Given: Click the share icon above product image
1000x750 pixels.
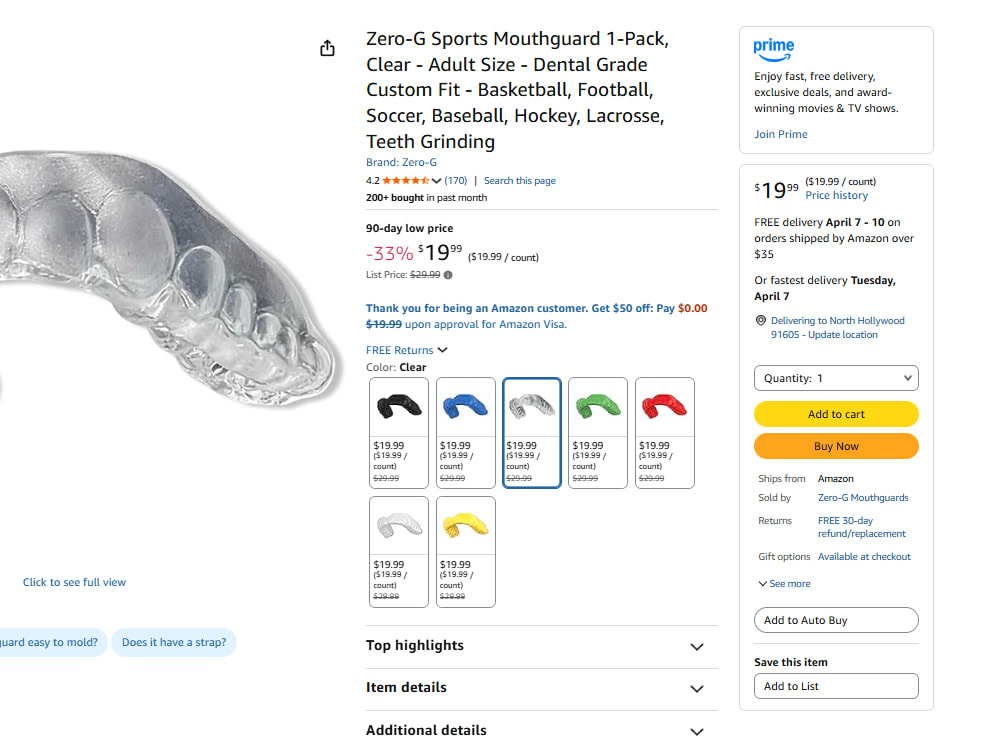Looking at the screenshot, I should (327, 48).
